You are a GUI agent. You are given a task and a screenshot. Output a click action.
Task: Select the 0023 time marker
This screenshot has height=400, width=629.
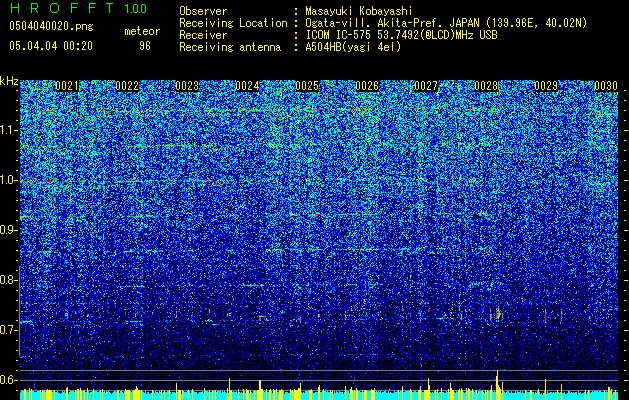(x=187, y=86)
